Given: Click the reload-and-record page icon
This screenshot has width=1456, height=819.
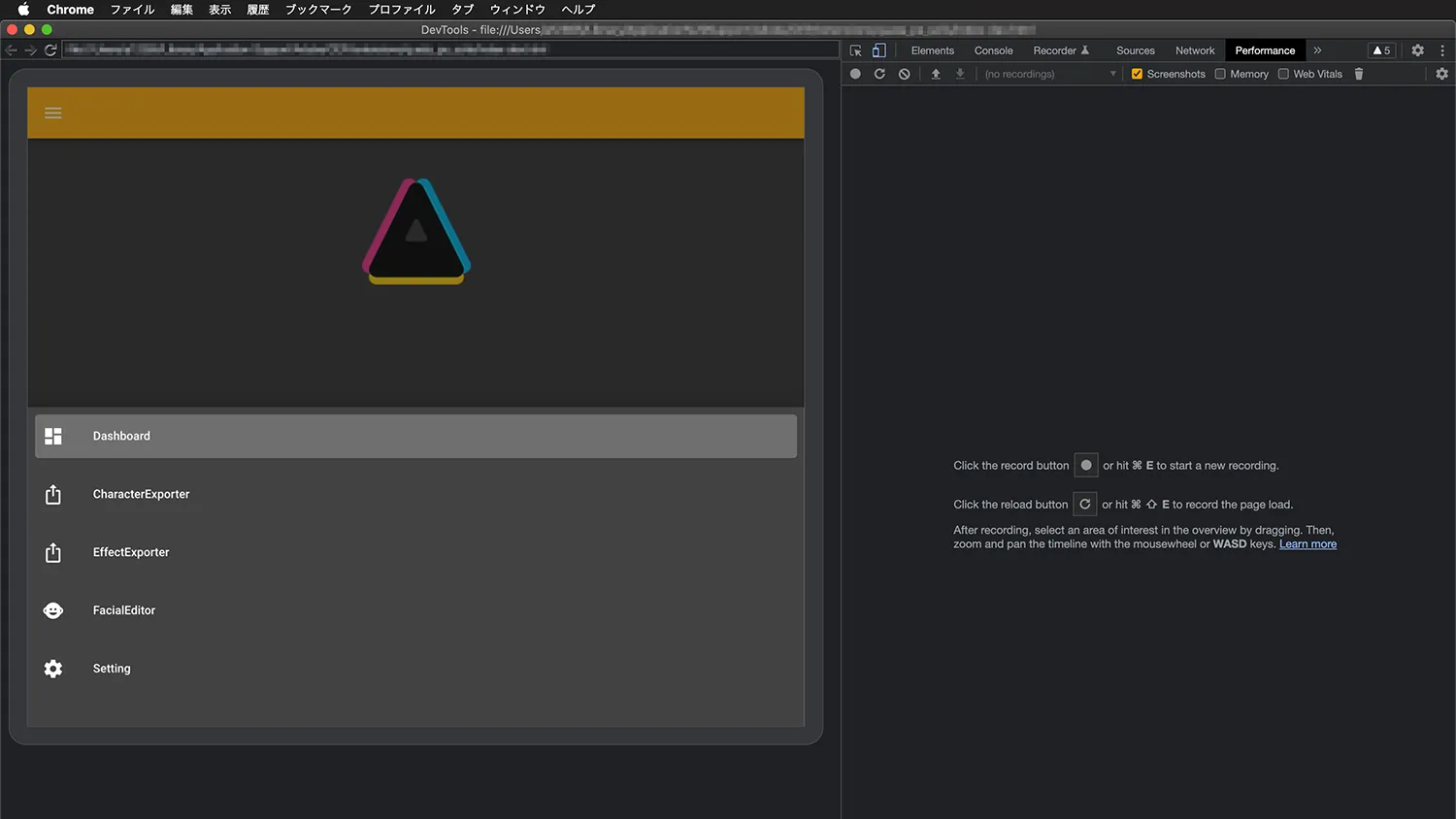Looking at the screenshot, I should (x=879, y=74).
